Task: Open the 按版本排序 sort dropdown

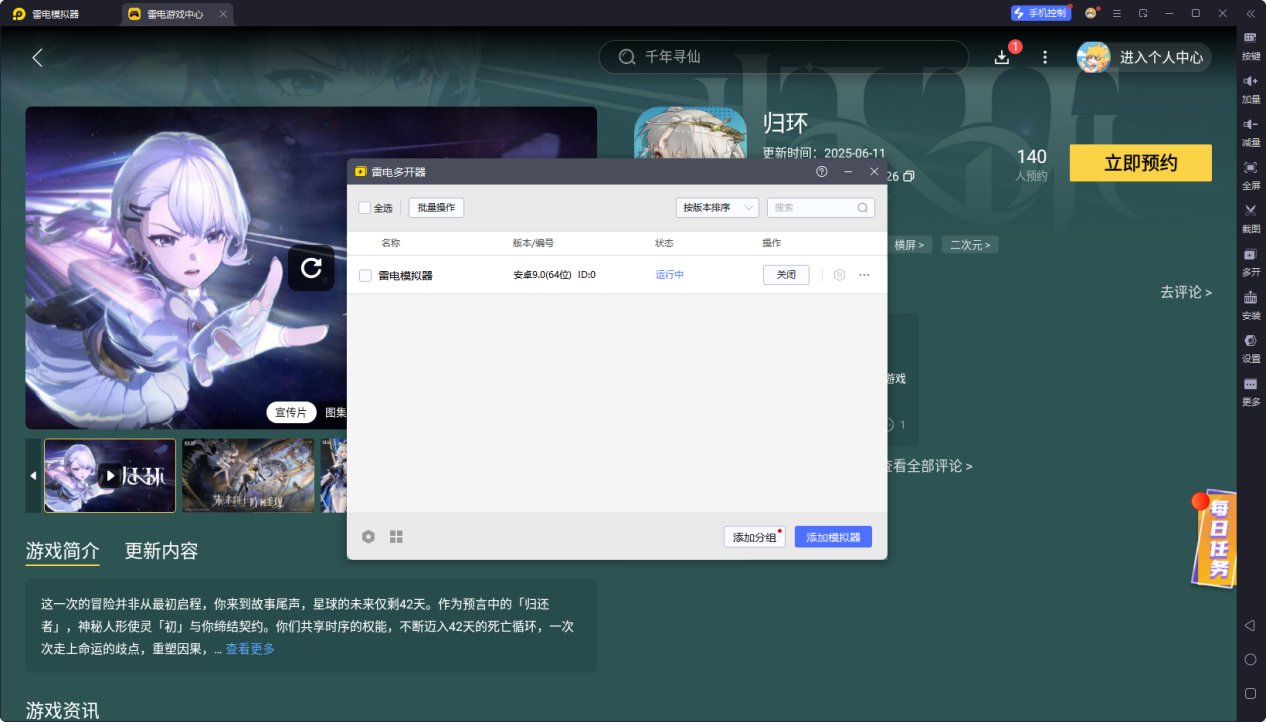Action: tap(717, 208)
